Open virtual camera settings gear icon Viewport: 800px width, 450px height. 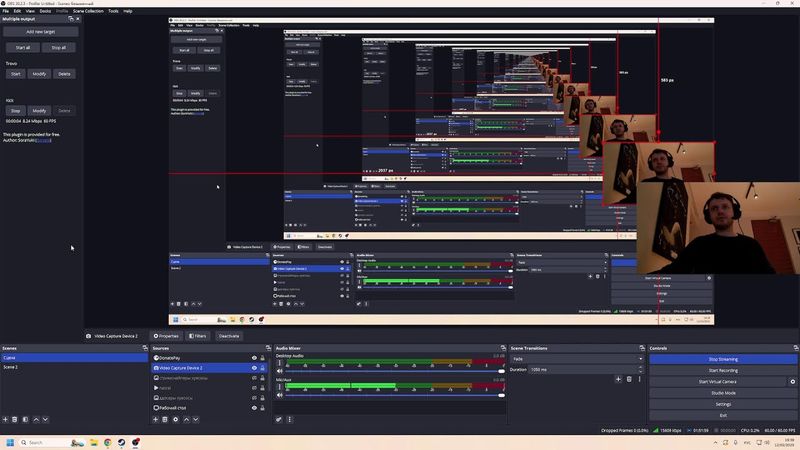point(793,381)
